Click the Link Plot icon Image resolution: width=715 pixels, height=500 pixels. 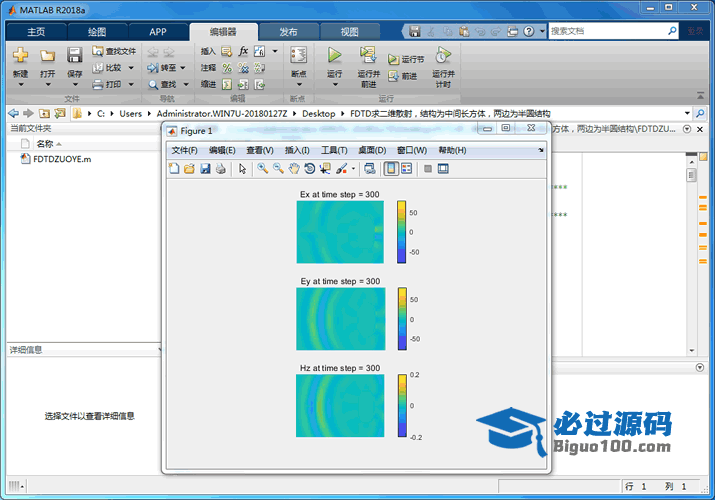[370, 169]
